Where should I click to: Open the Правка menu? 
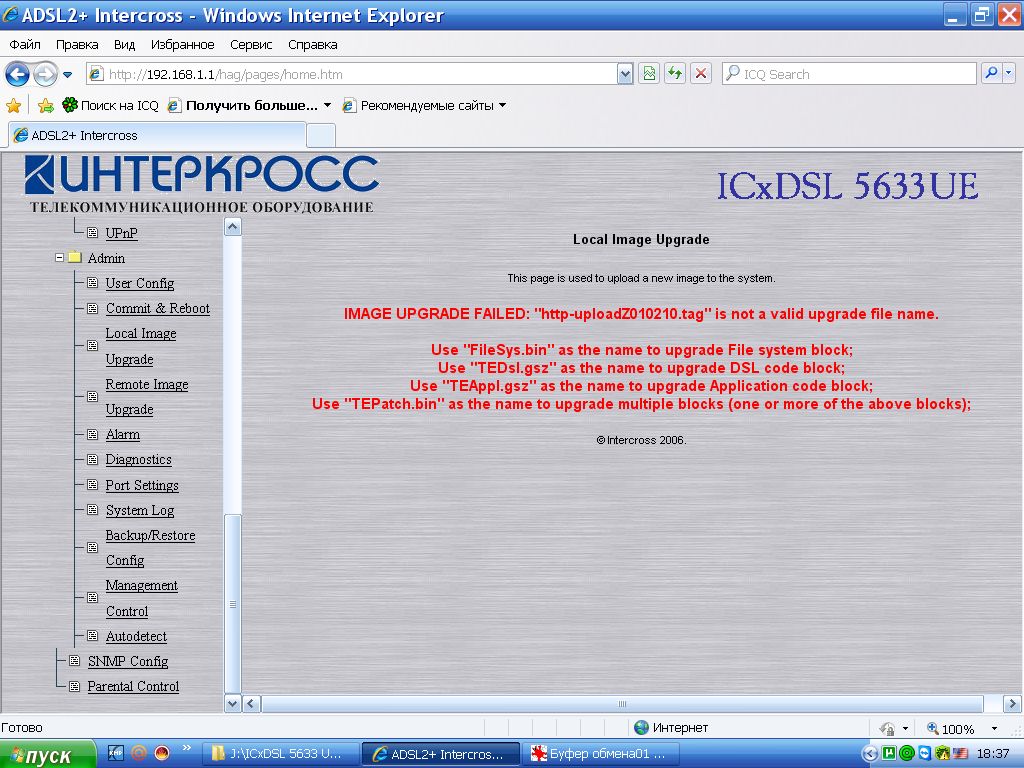(x=77, y=44)
